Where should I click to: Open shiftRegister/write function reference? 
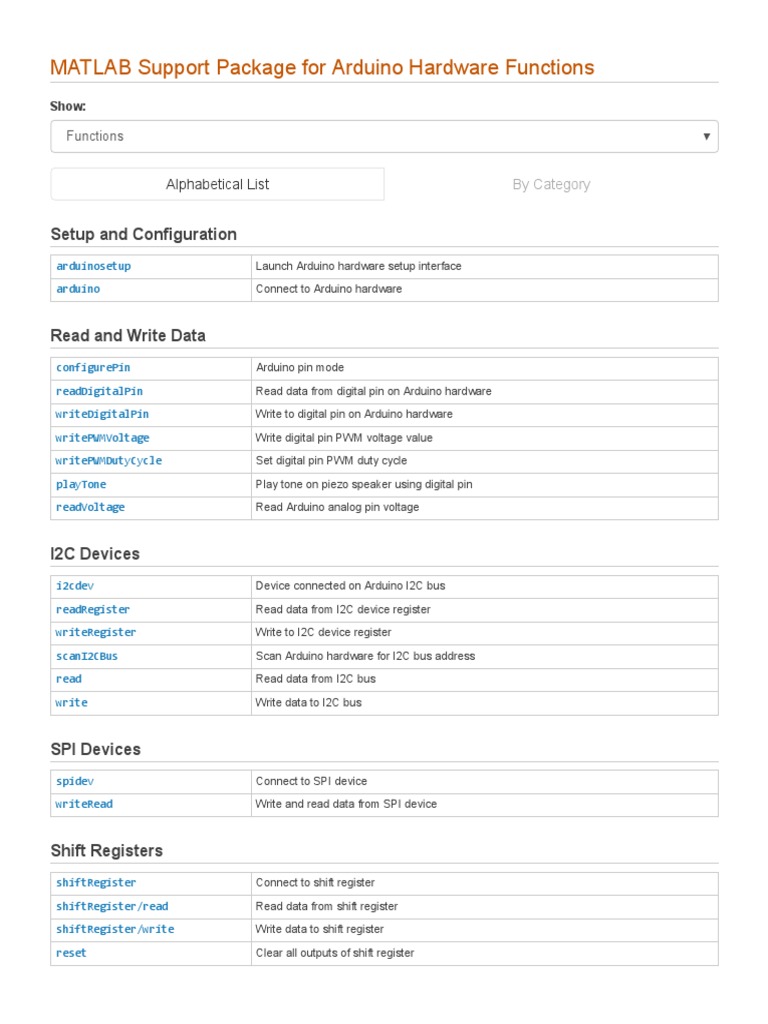pyautogui.click(x=115, y=929)
